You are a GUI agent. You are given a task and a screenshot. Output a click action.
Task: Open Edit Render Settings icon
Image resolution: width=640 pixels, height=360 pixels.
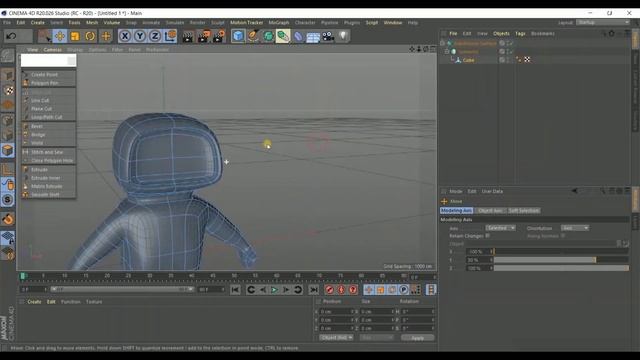[219, 36]
